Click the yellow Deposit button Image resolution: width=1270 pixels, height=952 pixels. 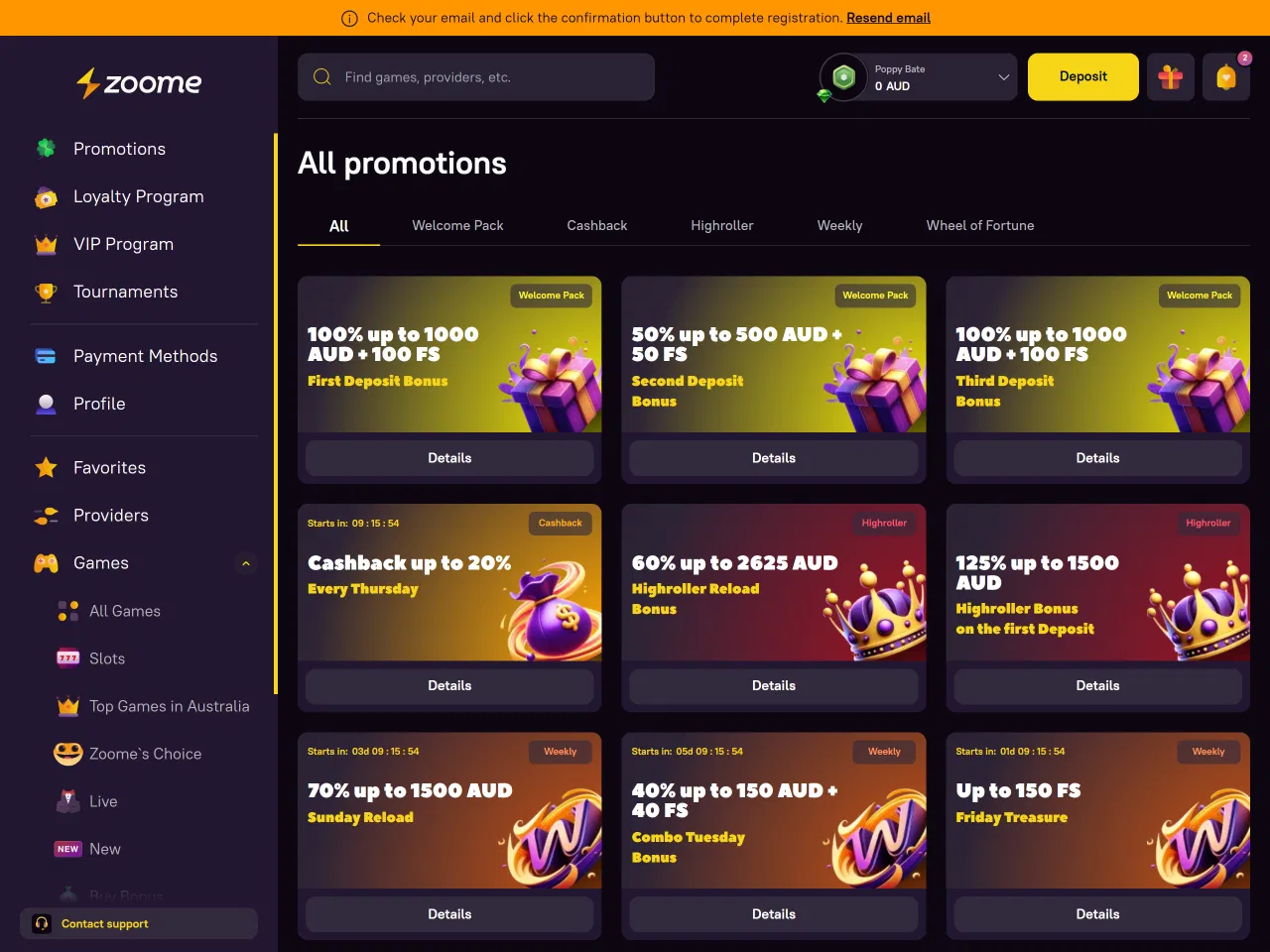[x=1083, y=76]
